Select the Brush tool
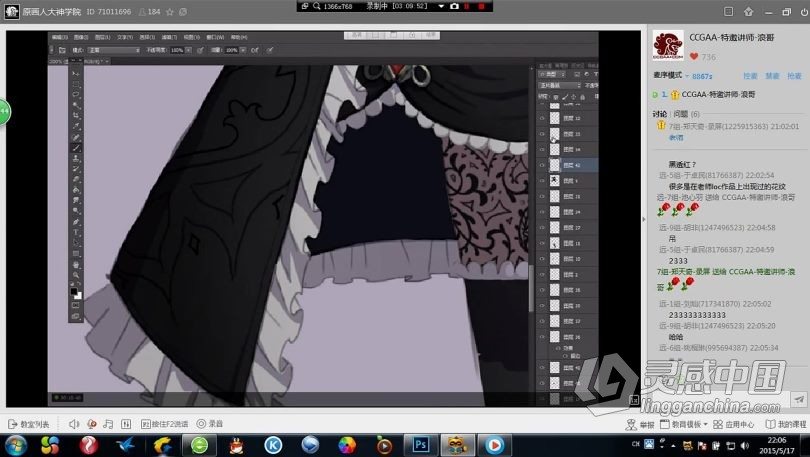810x457 pixels. click(76, 148)
